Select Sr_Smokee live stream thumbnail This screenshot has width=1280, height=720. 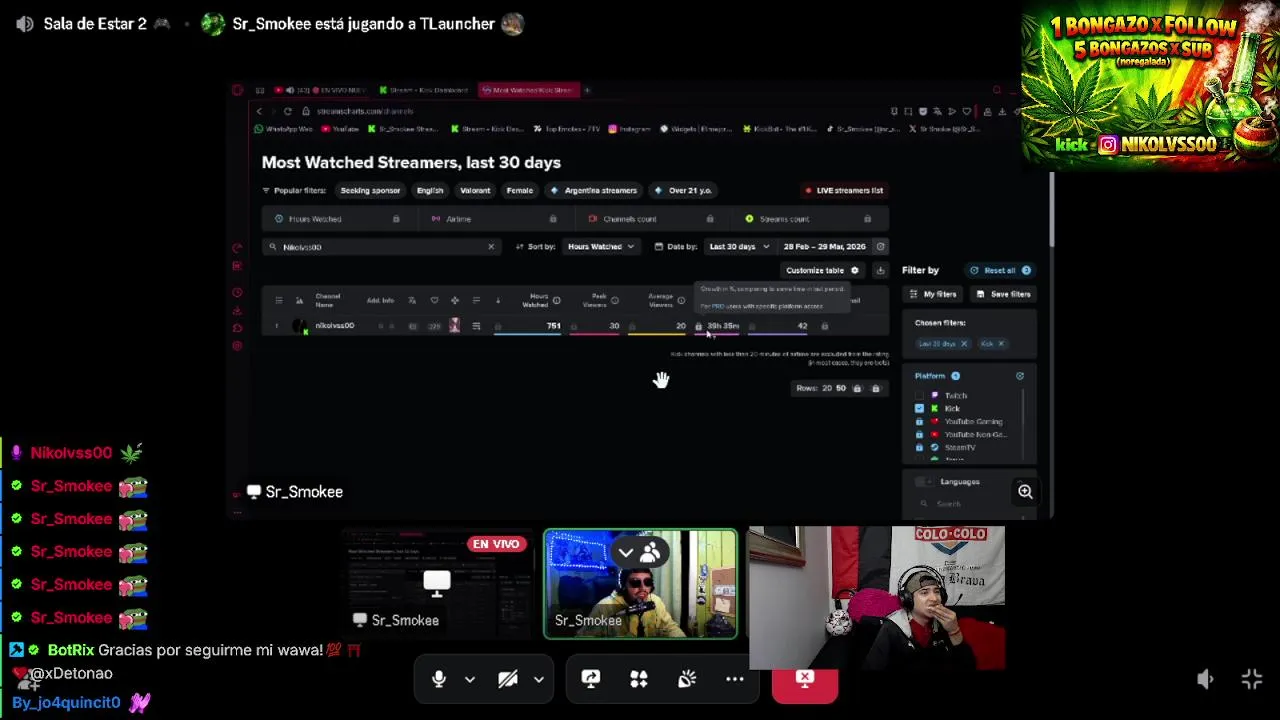[437, 584]
